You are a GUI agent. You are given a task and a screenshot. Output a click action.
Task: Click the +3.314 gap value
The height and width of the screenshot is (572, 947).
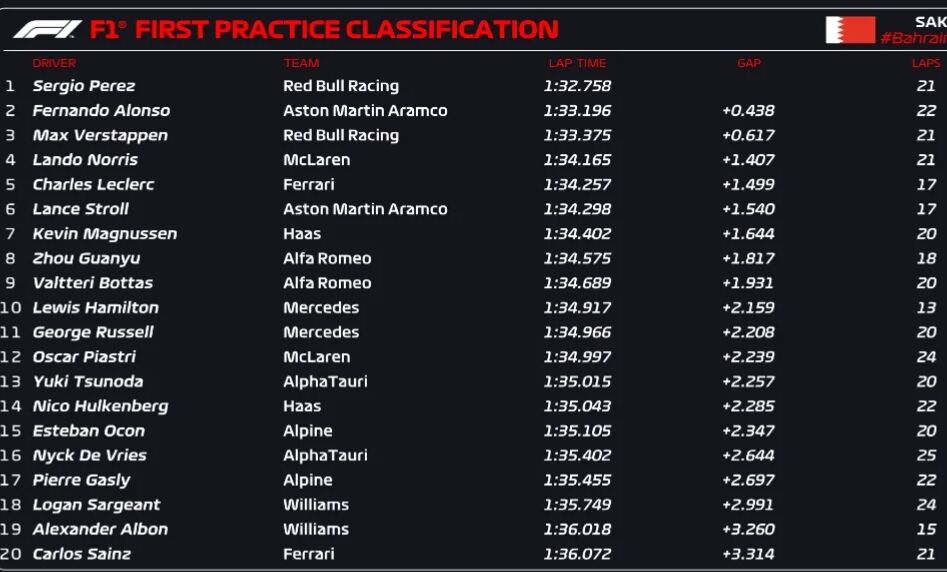748,554
